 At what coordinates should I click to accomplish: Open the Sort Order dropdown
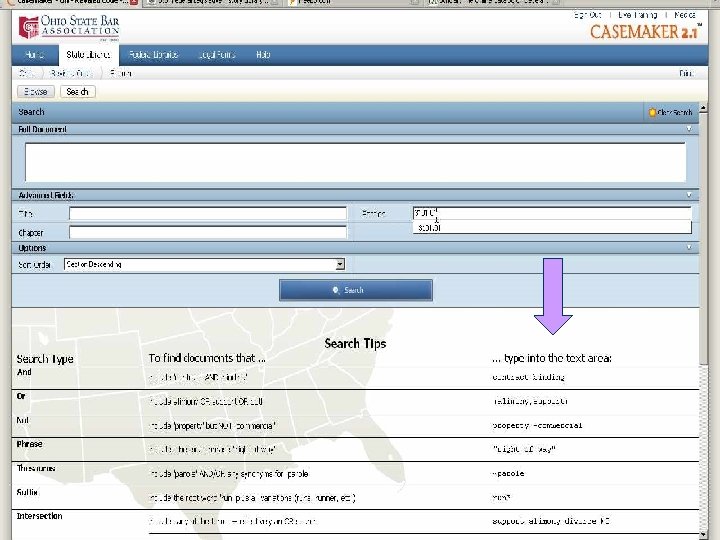coord(204,264)
